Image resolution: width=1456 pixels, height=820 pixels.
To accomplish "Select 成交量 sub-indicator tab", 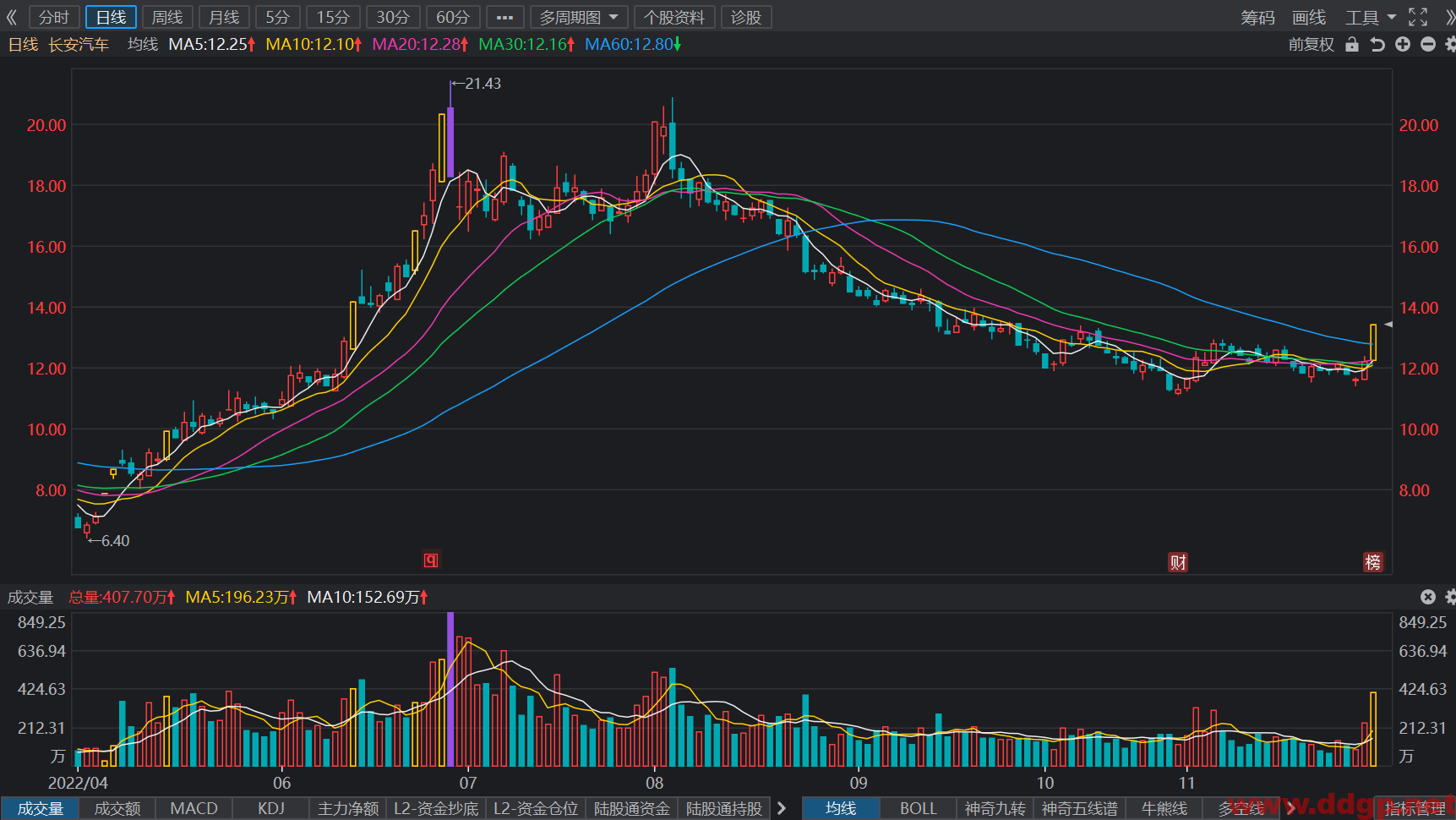I will coord(41,808).
